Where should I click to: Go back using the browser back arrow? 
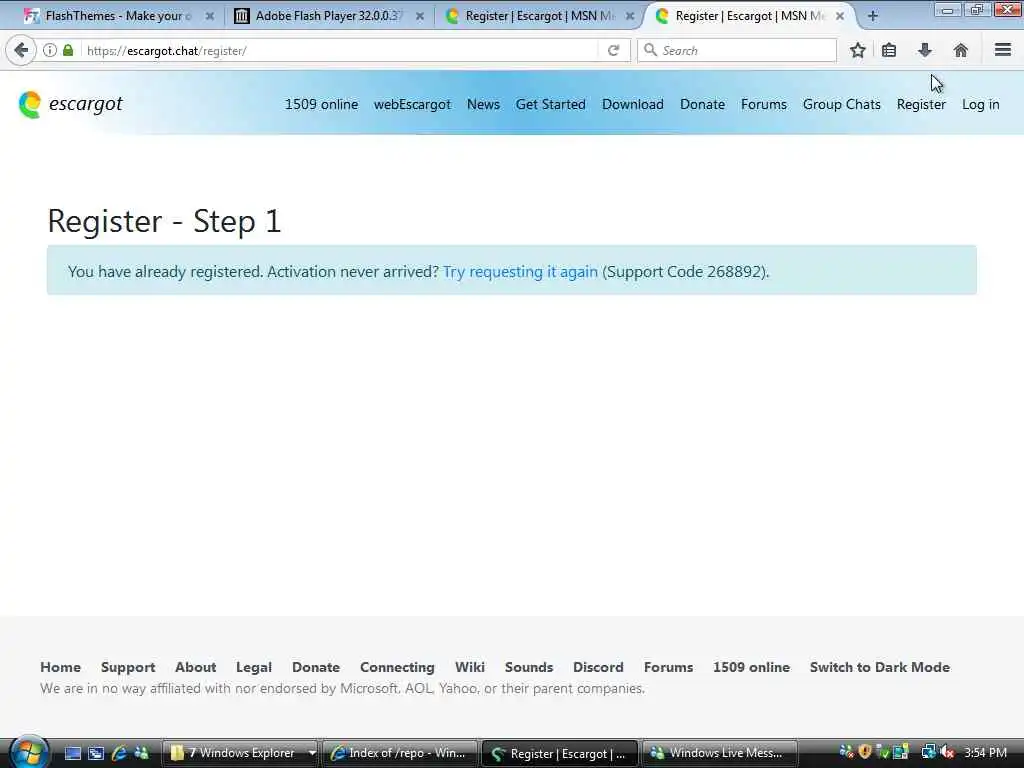point(21,50)
